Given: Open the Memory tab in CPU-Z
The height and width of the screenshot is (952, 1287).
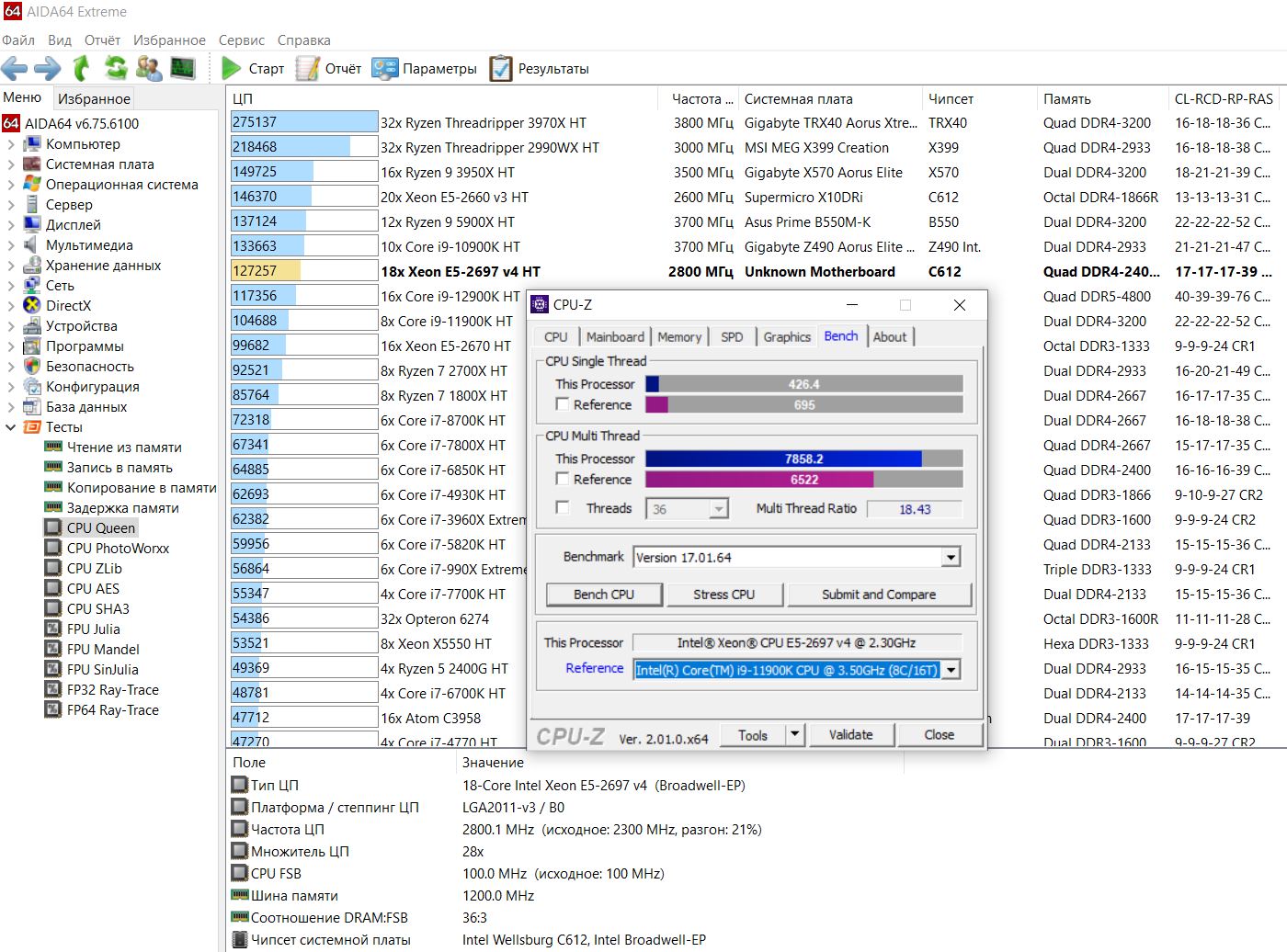Looking at the screenshot, I should (x=679, y=337).
